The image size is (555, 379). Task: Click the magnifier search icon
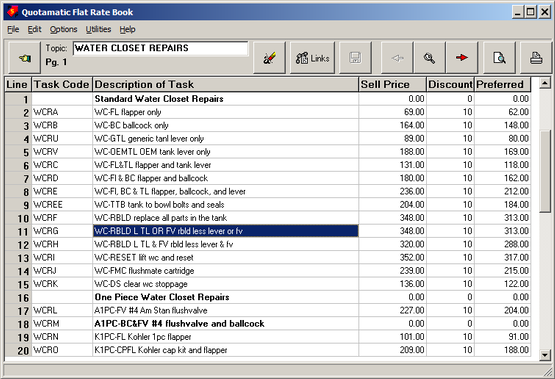(430, 58)
